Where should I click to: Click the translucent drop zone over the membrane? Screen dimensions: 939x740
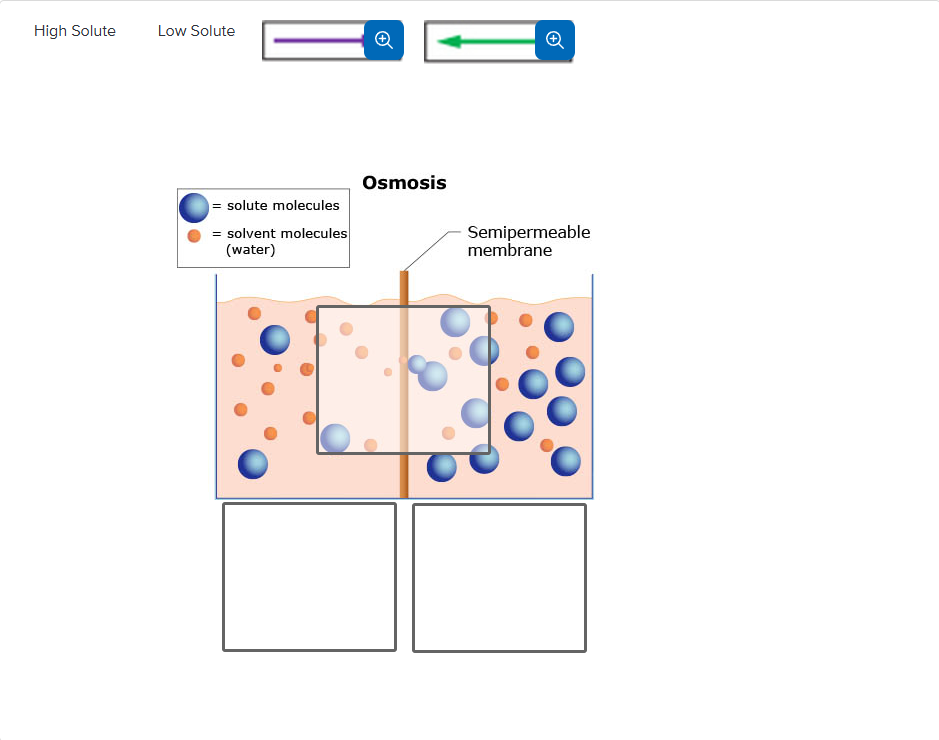pyautogui.click(x=403, y=380)
